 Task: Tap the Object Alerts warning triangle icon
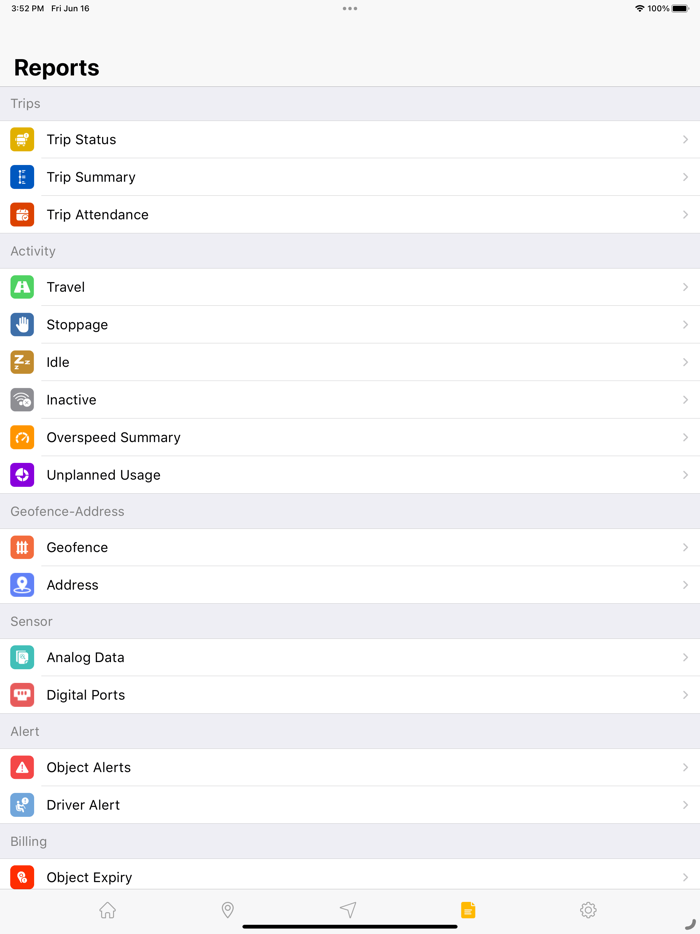(22, 767)
